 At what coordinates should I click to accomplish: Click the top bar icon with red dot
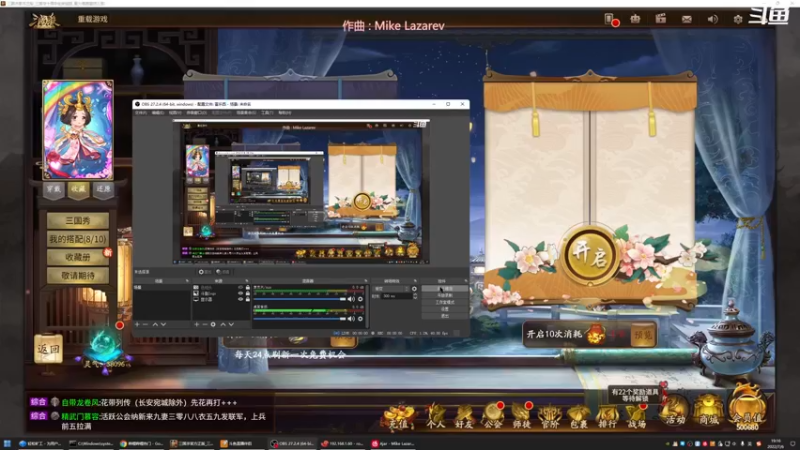coord(611,19)
